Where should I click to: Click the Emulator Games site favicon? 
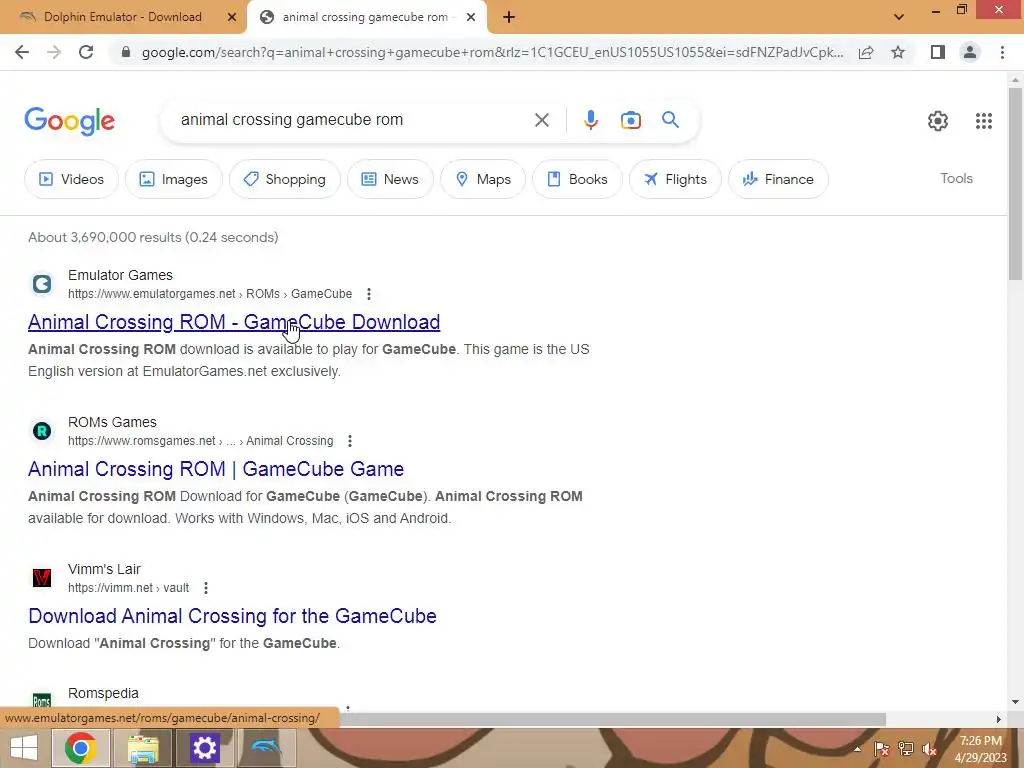[x=42, y=284]
